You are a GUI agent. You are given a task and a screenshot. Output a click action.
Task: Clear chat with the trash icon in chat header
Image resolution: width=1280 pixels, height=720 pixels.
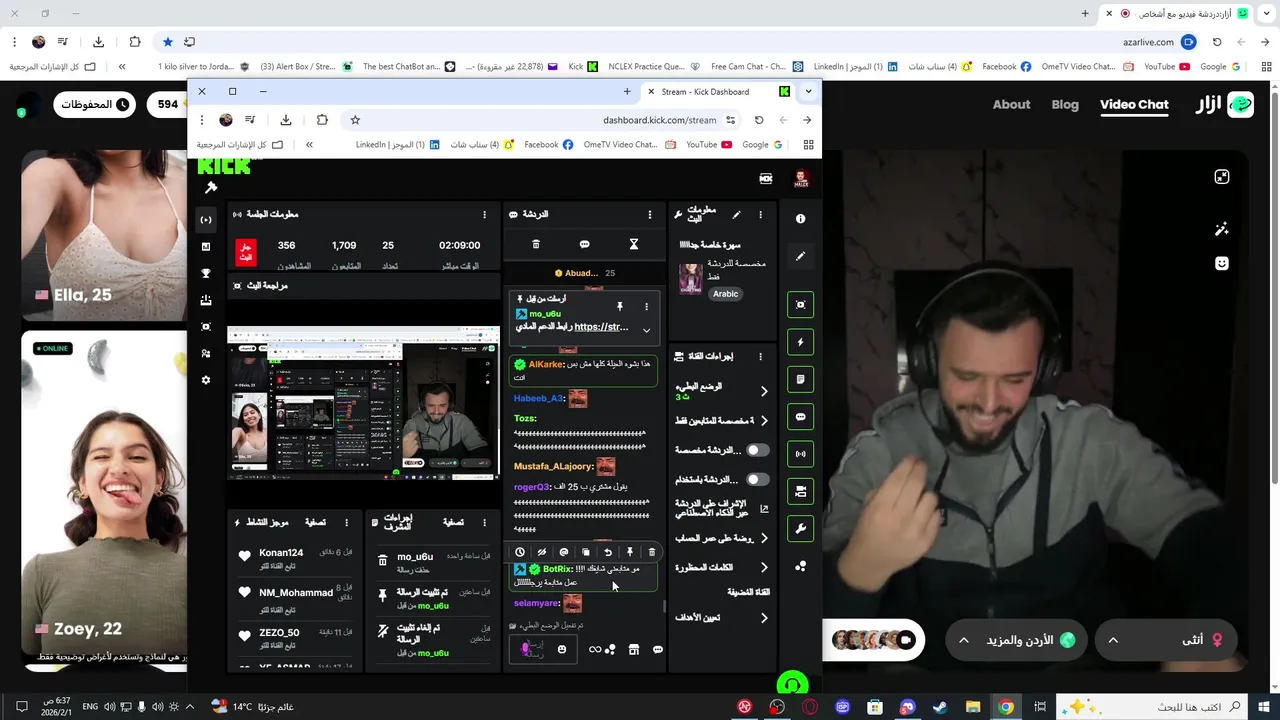536,244
